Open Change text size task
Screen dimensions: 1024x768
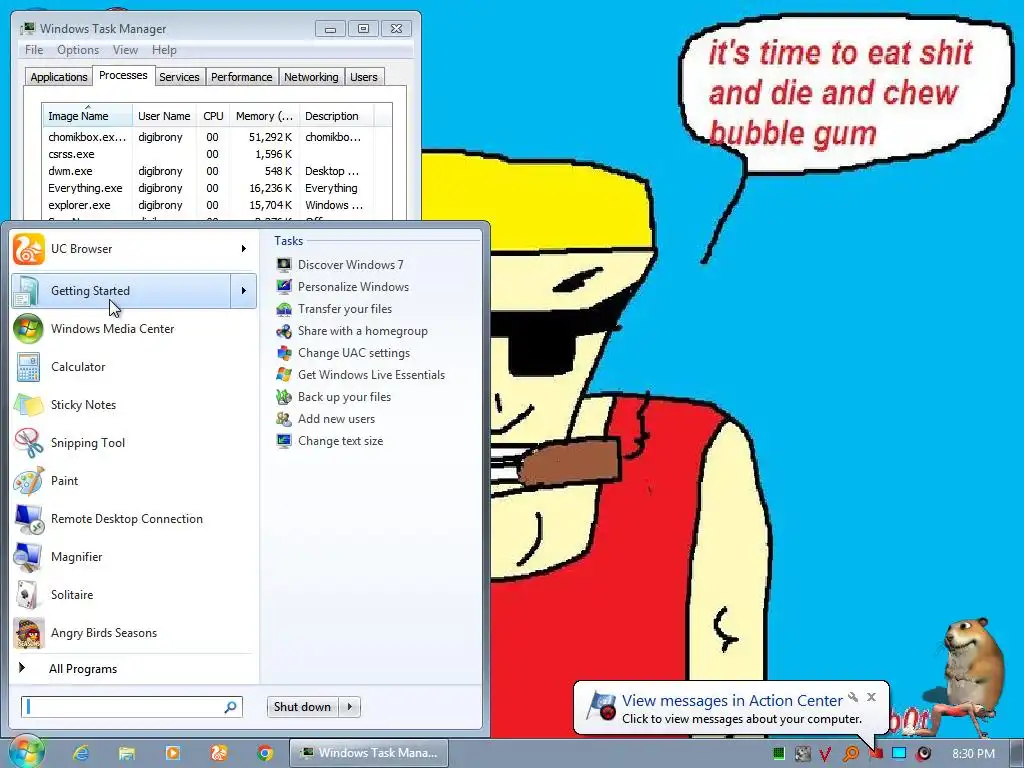(x=330, y=441)
